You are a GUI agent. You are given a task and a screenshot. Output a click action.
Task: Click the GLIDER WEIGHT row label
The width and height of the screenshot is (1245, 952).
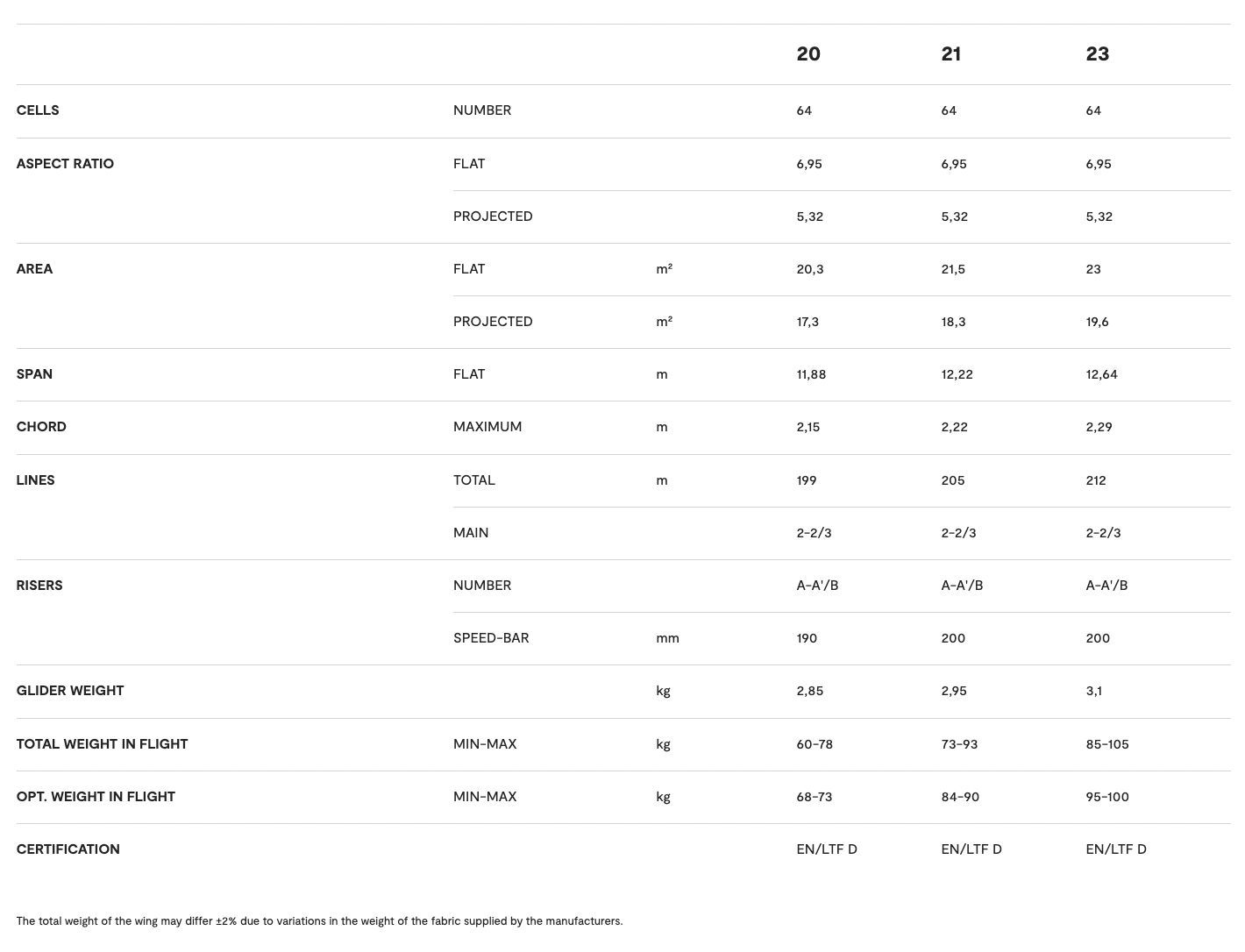coord(70,691)
